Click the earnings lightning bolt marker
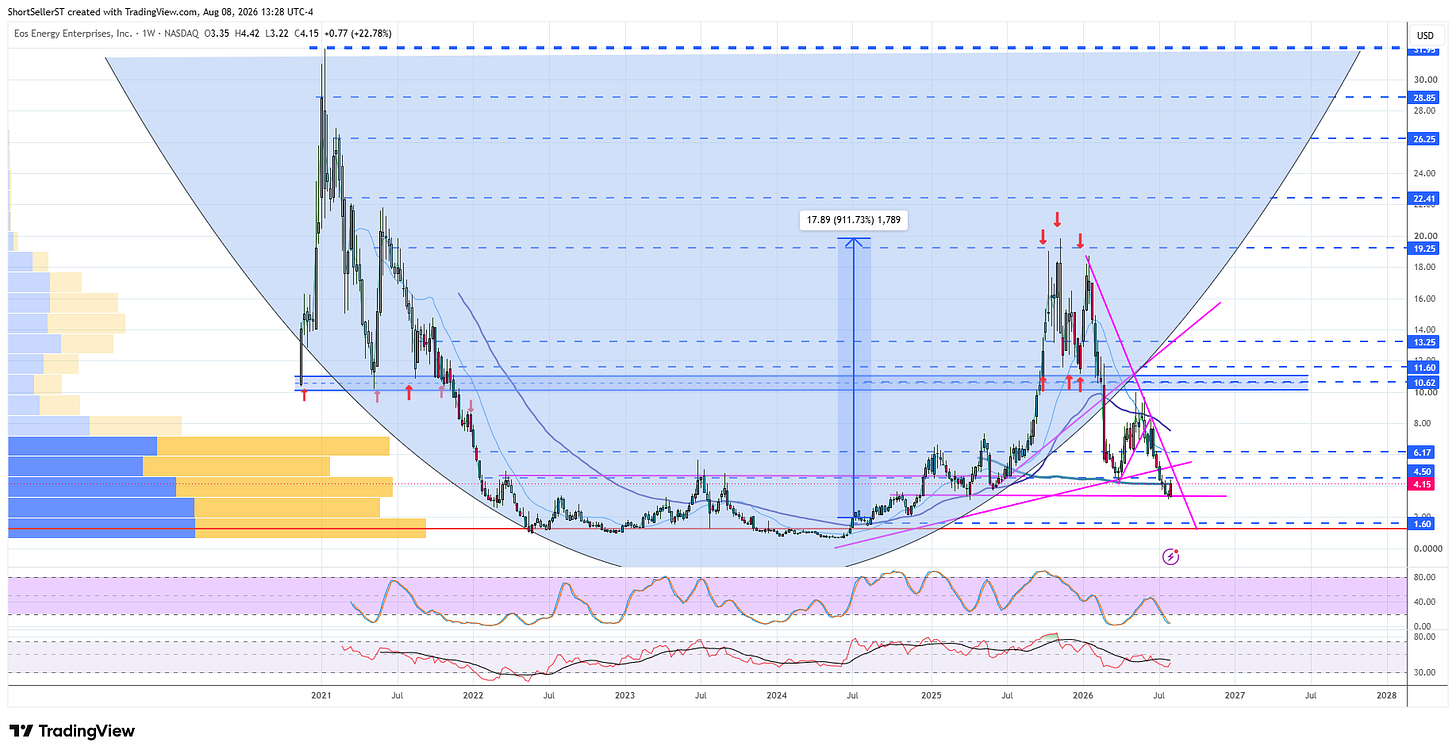1456x755 pixels. 1171,555
